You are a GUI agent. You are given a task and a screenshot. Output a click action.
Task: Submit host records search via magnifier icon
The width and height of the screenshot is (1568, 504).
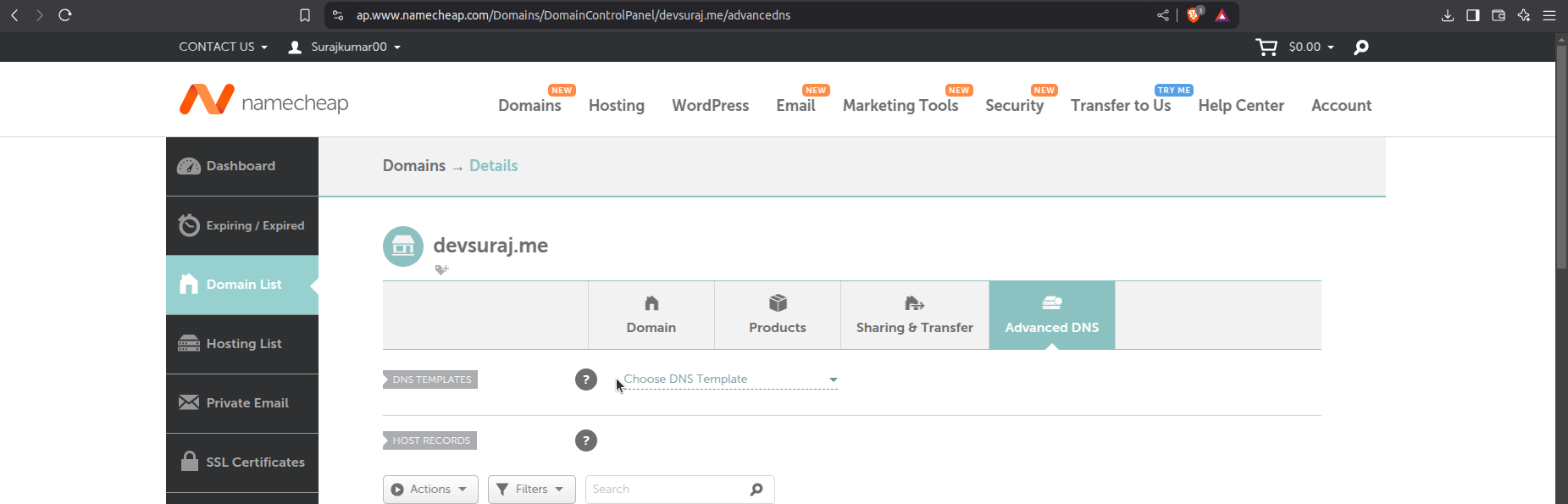point(756,490)
